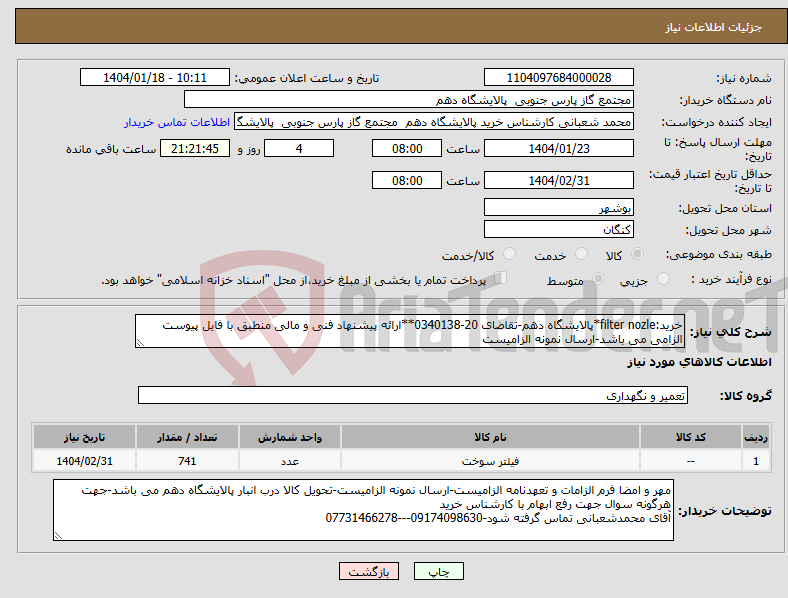Select the جزیی purchase type radio
This screenshot has width=788, height=598.
pyautogui.click(x=663, y=279)
